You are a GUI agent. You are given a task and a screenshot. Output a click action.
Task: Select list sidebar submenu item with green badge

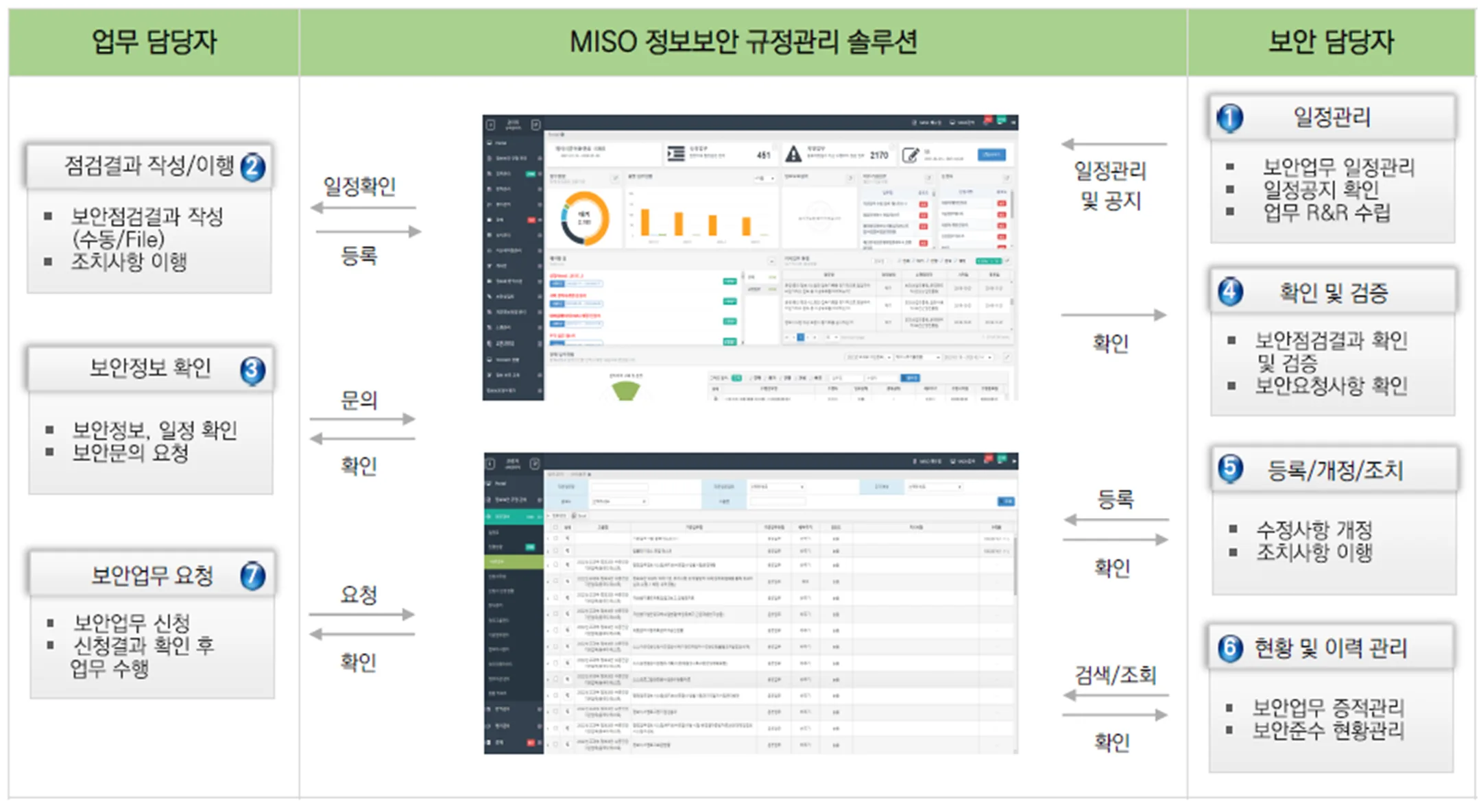tap(514, 547)
